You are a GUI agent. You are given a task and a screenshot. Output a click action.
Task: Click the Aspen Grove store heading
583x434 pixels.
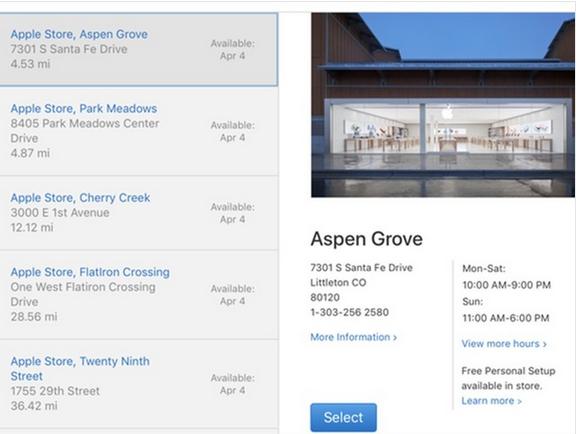[367, 238]
